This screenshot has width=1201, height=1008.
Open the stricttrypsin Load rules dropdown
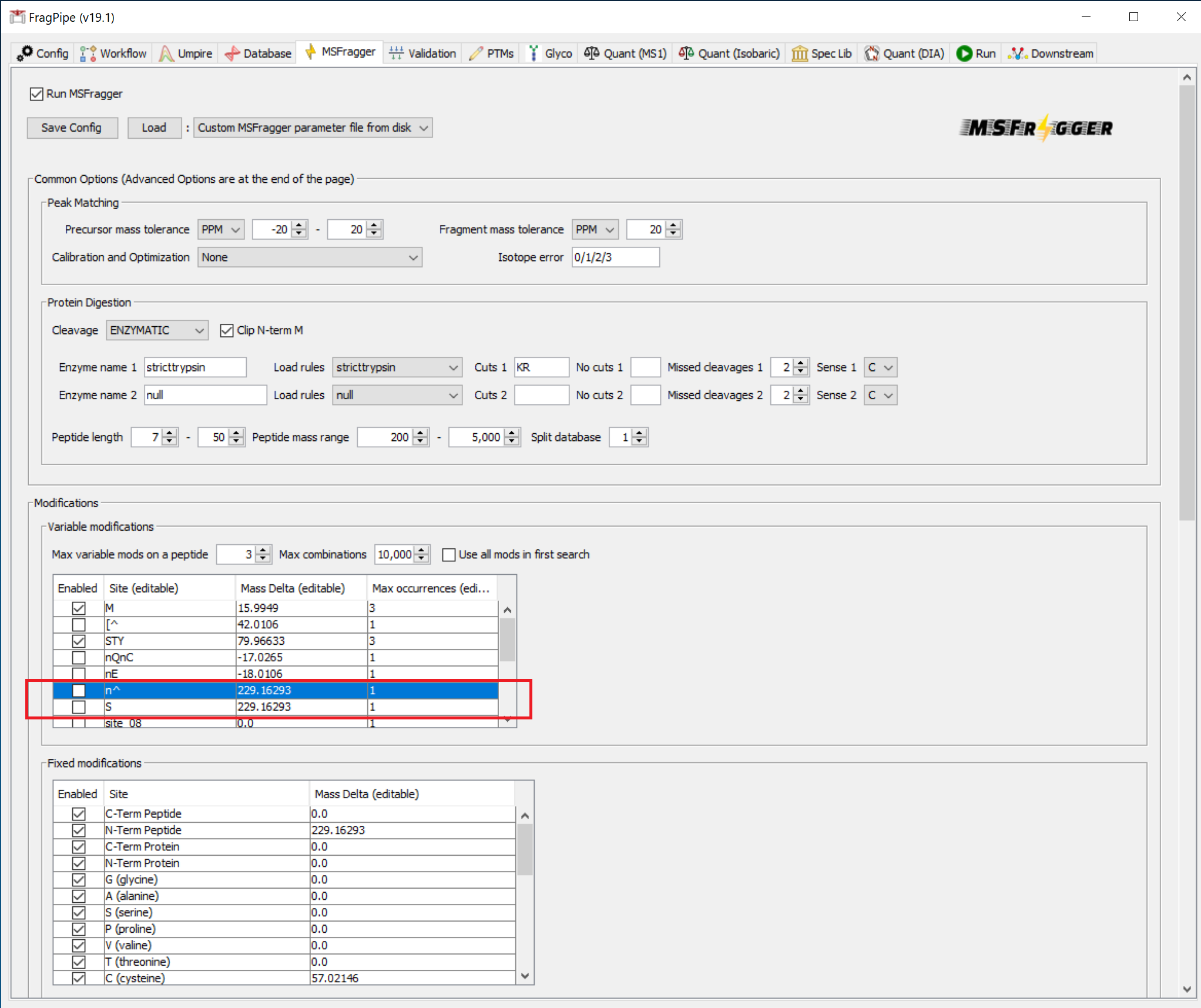397,367
